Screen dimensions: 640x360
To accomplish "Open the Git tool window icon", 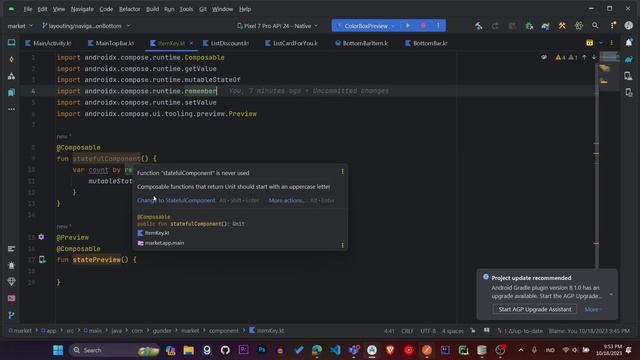I will (11, 315).
